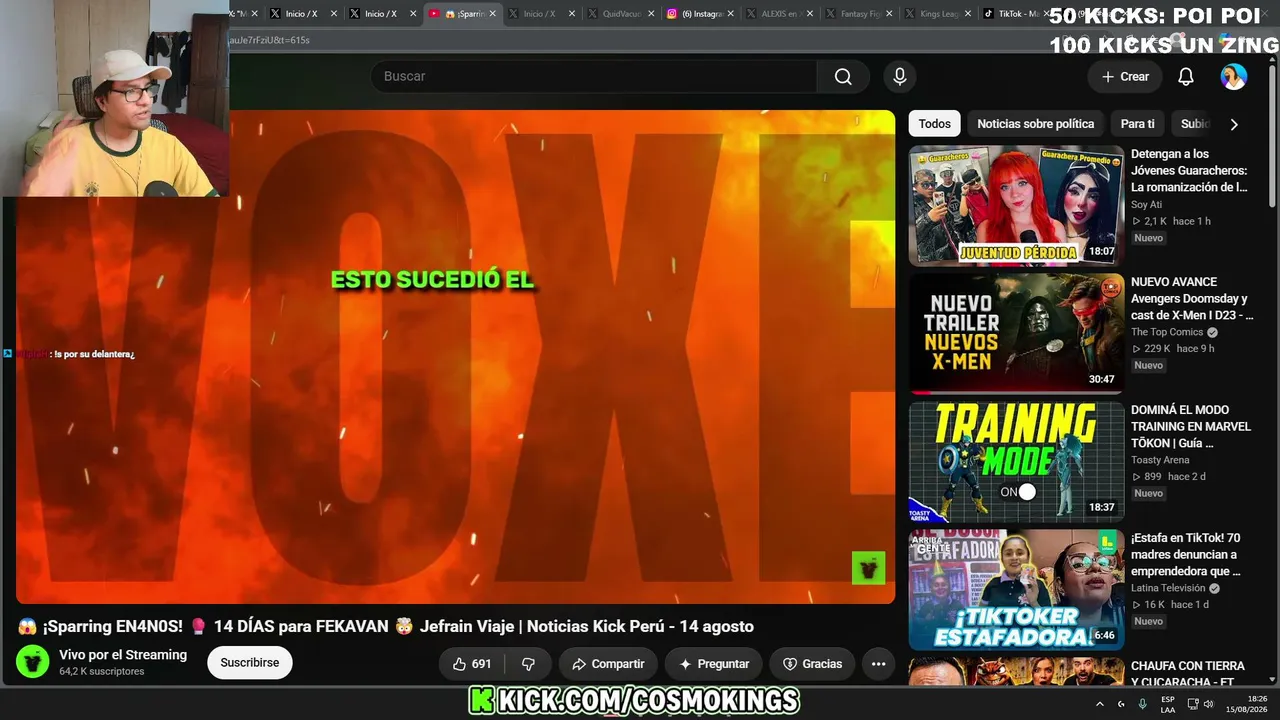This screenshot has width=1280, height=720.
Task: Click the Toasty Arena channel name
Action: 1160,461
